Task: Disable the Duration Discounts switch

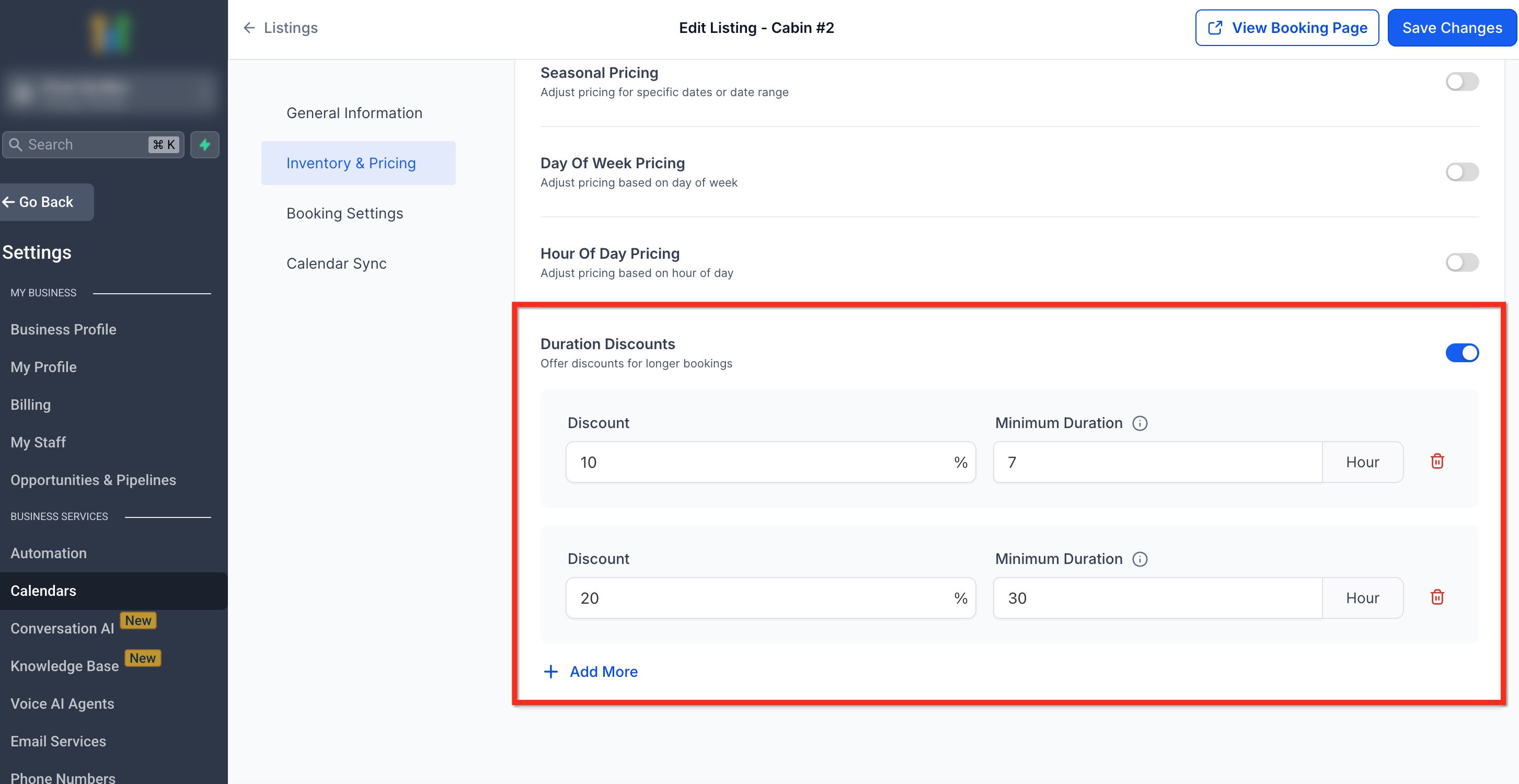Action: (1461, 352)
